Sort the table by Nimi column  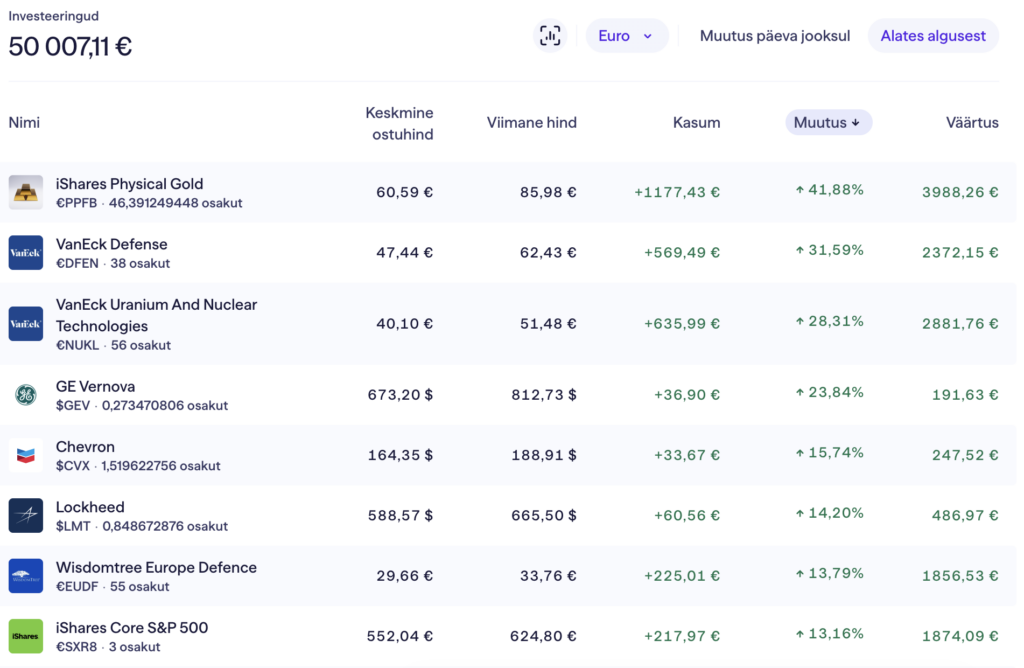[x=24, y=123]
